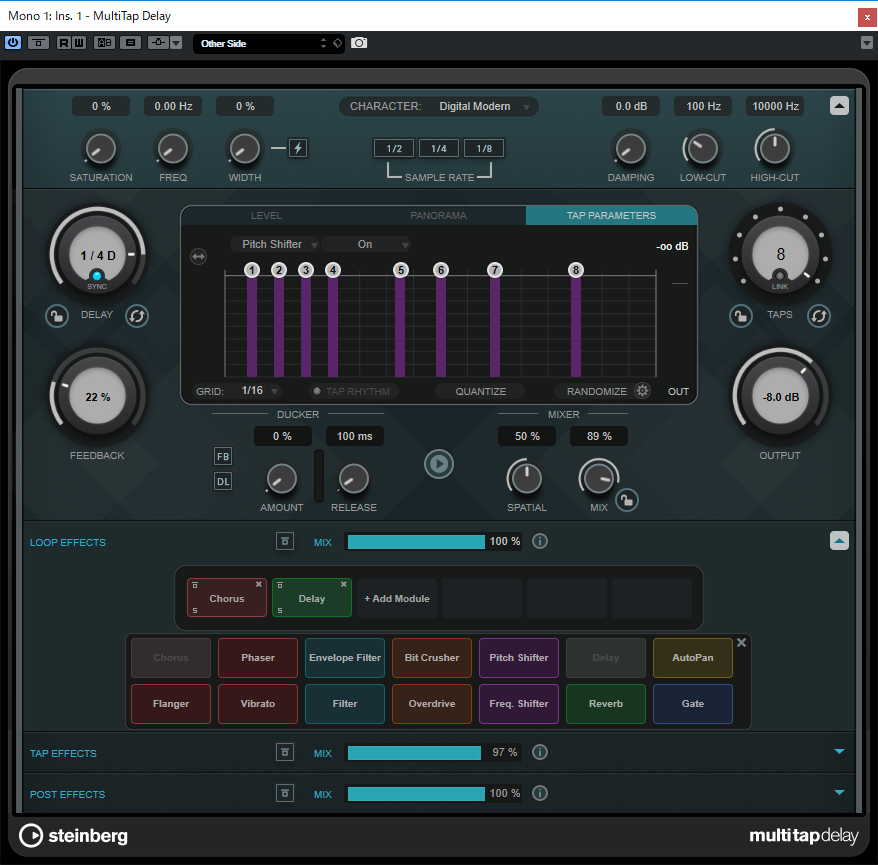Screen dimensions: 878x865
Task: Add the Reverb module
Action: coord(606,704)
